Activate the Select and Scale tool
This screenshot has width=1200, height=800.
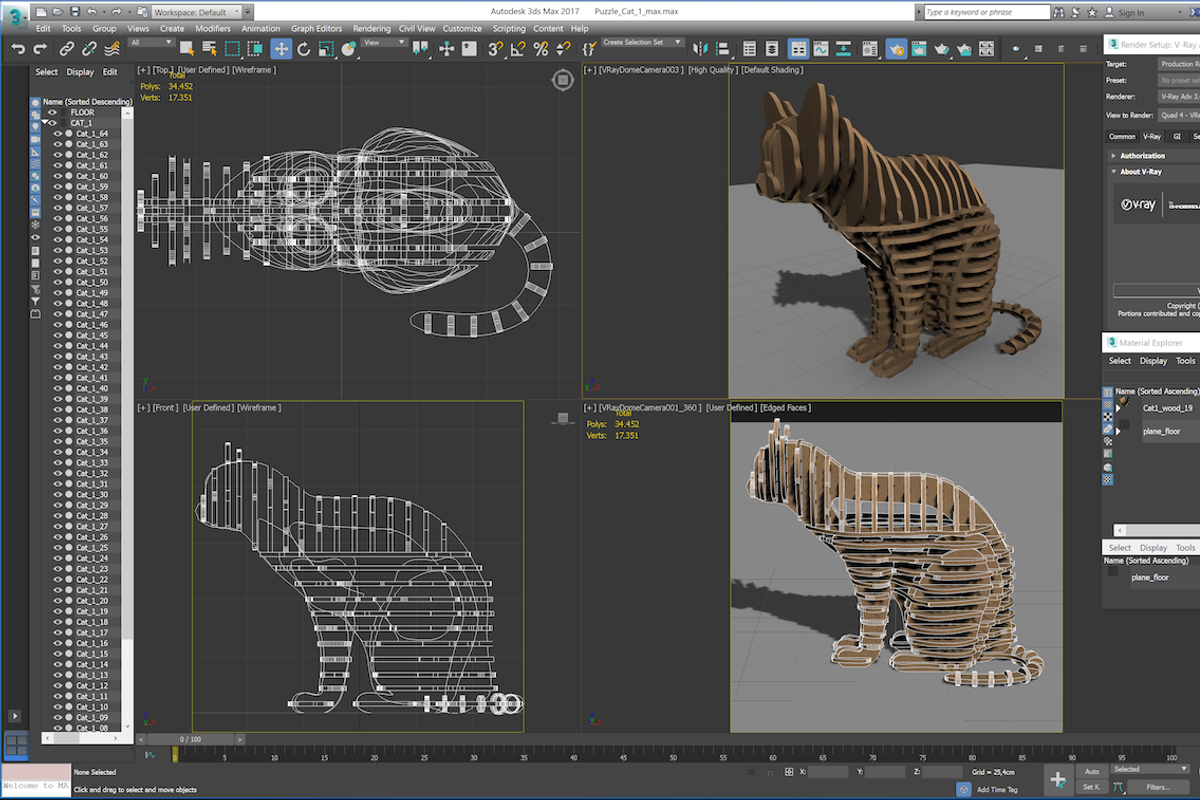pos(326,48)
